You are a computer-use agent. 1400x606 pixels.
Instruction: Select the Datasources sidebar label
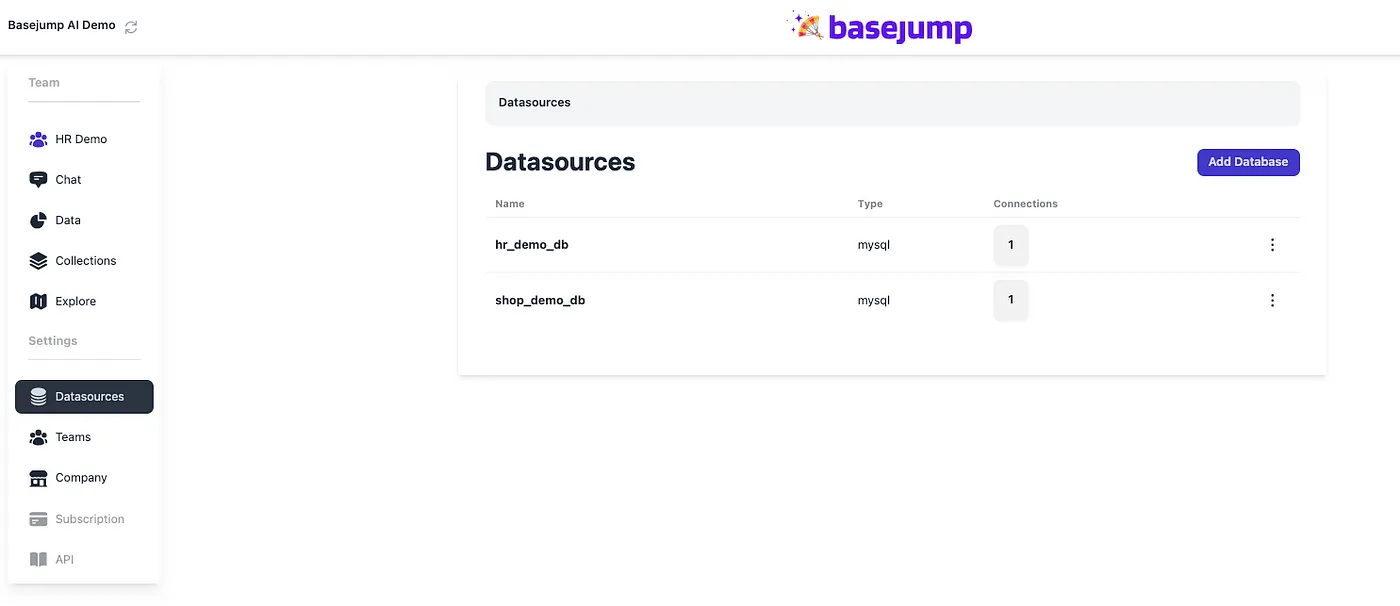(90, 397)
